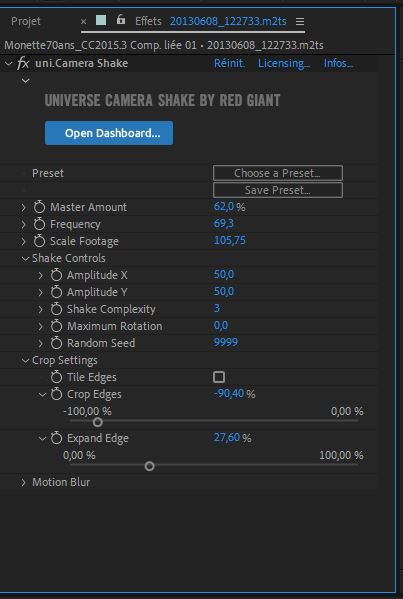Click the Shake Complexity stopwatch icon

(x=56, y=309)
